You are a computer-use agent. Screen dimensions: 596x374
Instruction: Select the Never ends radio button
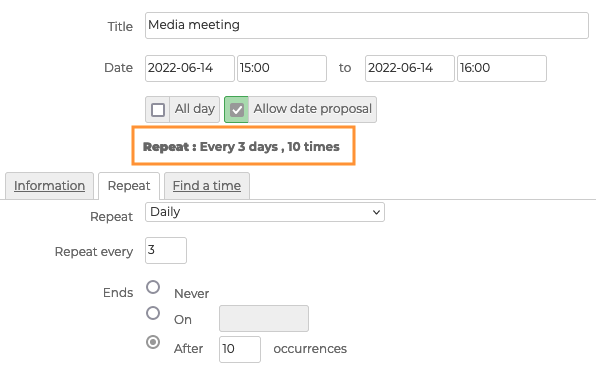153,287
